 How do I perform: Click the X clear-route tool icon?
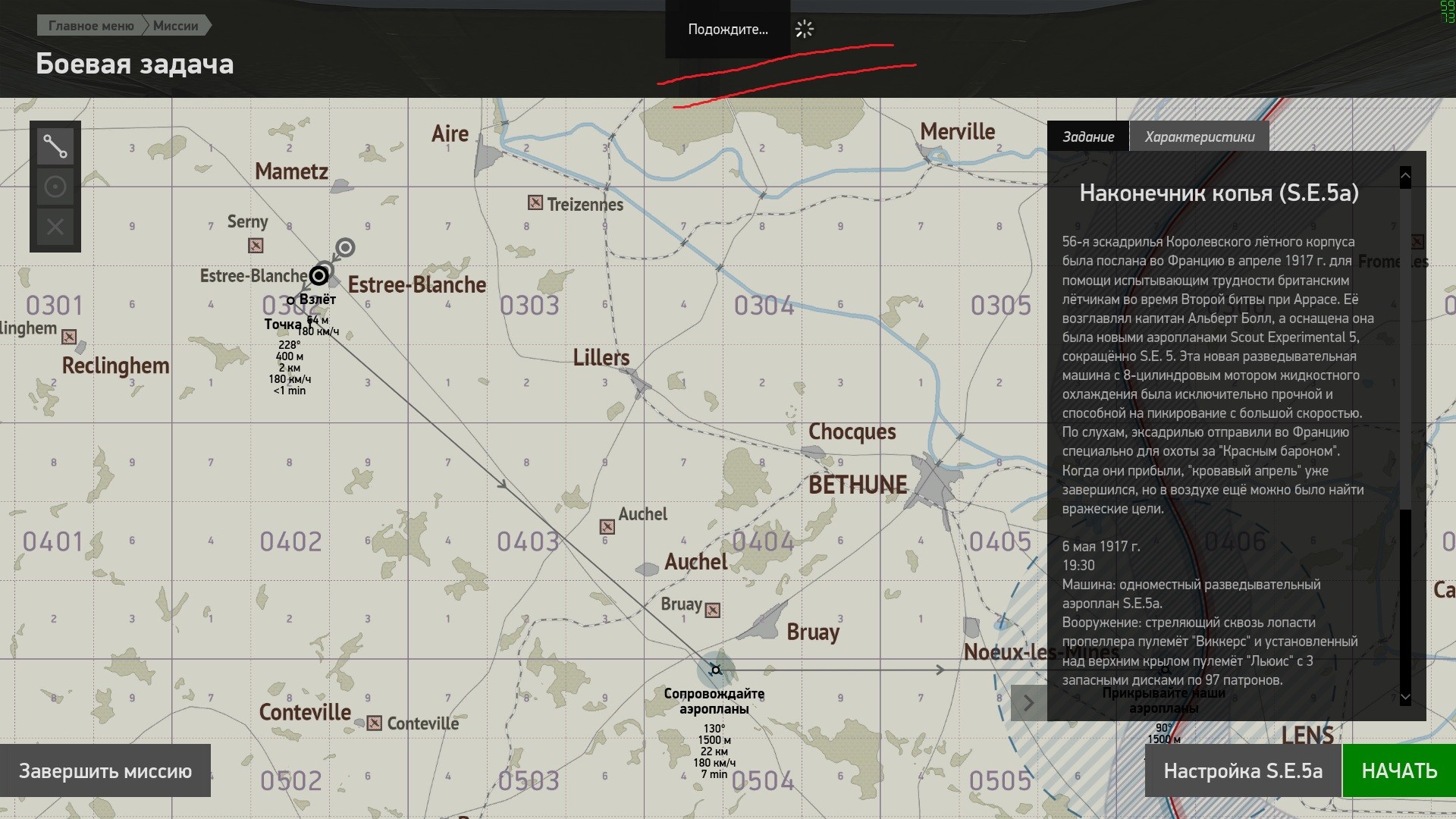coord(55,226)
